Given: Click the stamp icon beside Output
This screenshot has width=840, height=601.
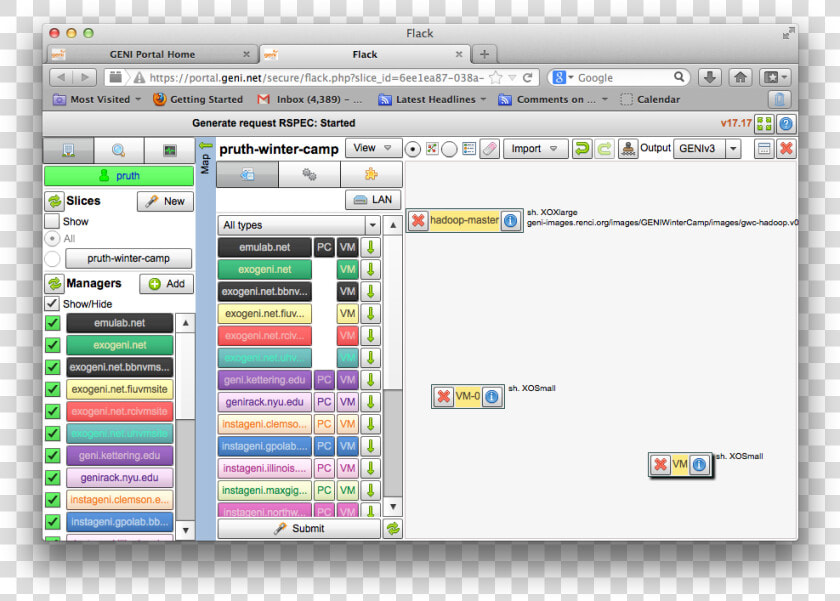Looking at the screenshot, I should [628, 148].
